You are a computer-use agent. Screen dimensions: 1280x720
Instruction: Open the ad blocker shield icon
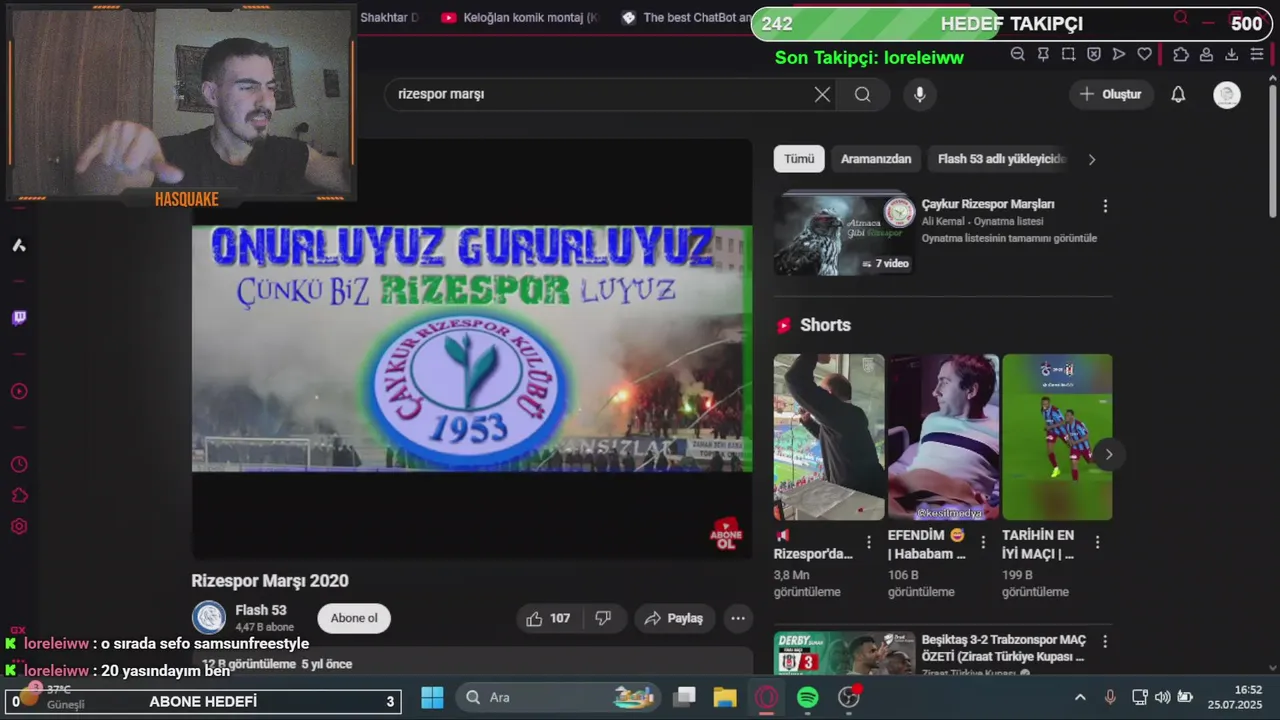coord(1094,54)
